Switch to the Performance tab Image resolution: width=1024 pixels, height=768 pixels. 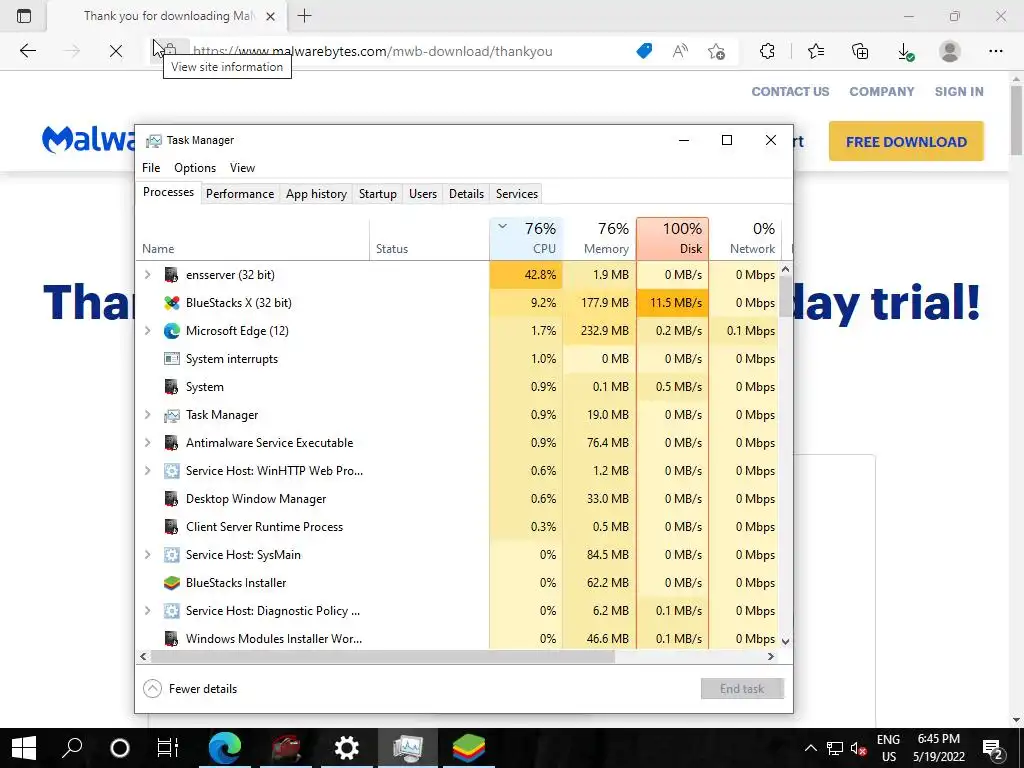pyautogui.click(x=240, y=194)
